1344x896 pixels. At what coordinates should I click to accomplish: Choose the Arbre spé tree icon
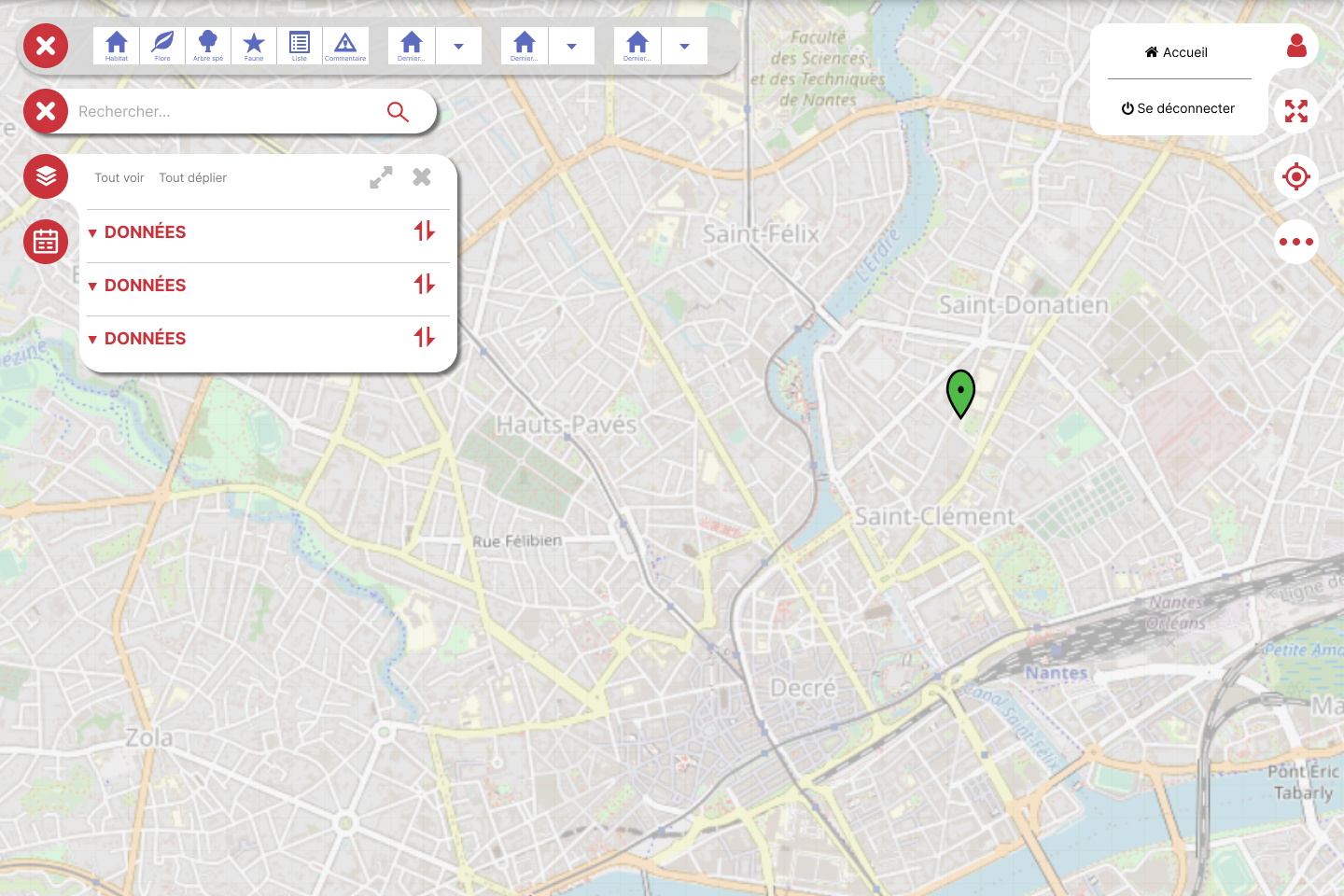(208, 46)
